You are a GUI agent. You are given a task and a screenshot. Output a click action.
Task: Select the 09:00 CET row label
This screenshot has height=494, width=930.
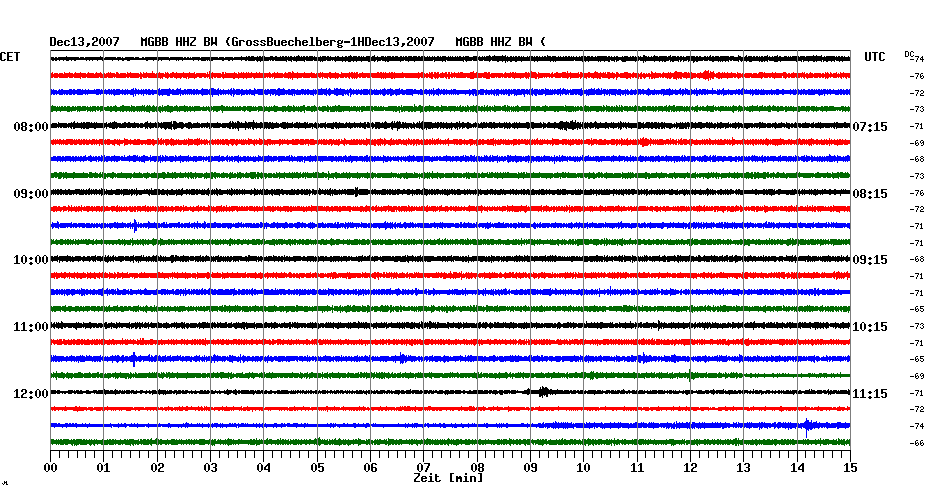31,194
